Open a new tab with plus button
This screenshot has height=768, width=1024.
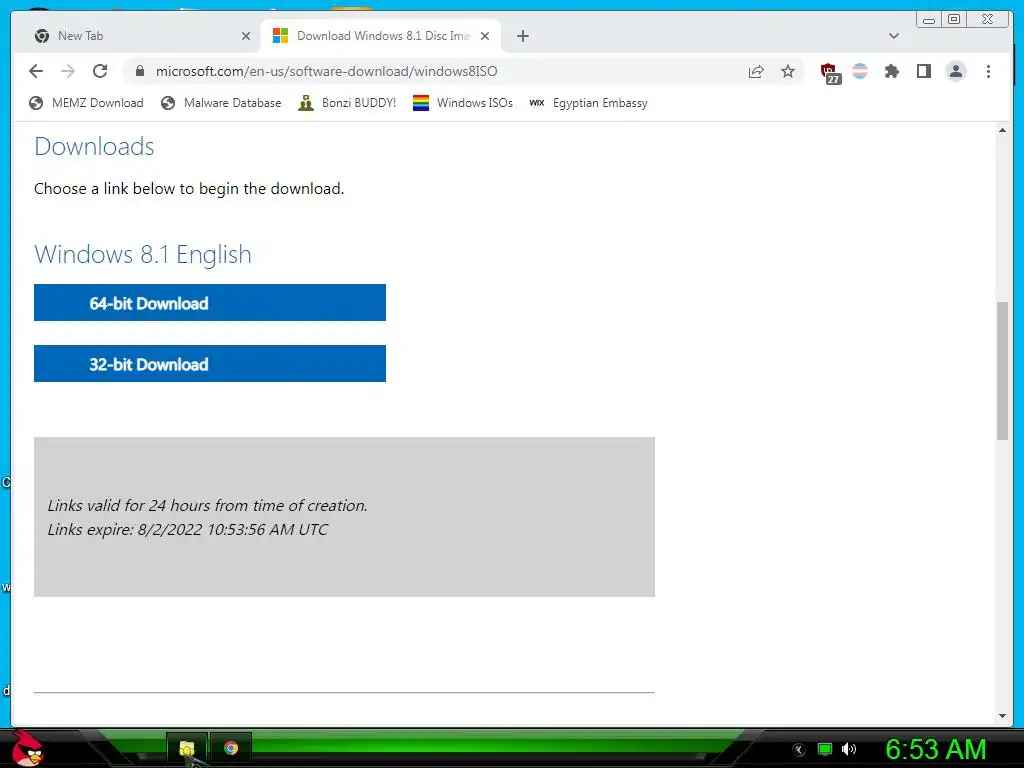pyautogui.click(x=522, y=36)
